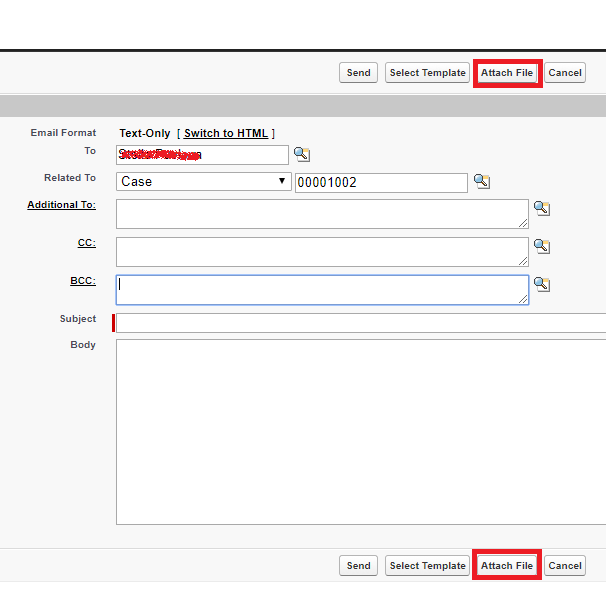
Task: Click the top Select Template button
Action: pyautogui.click(x=427, y=73)
